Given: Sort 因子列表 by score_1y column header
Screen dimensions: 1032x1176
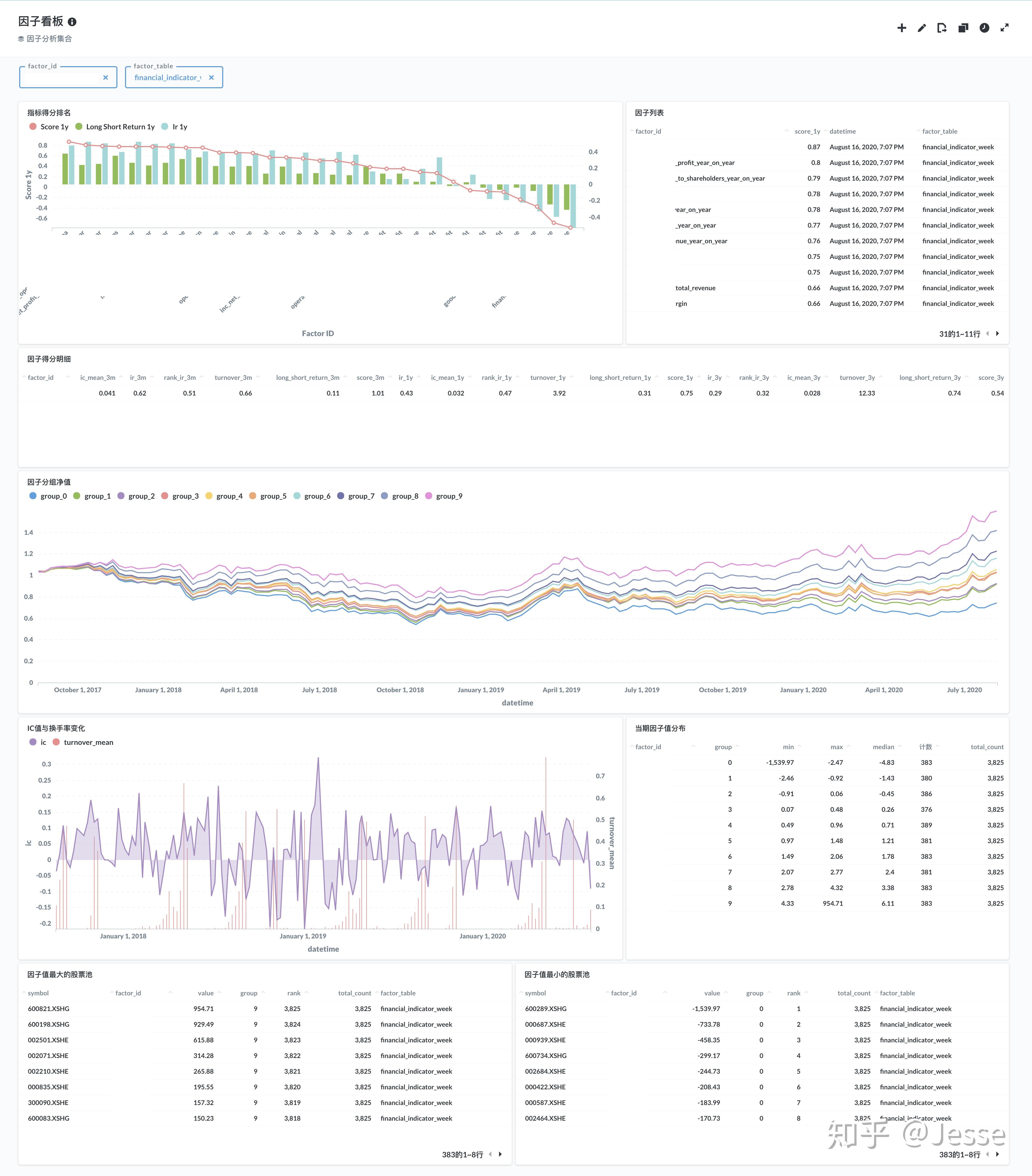Looking at the screenshot, I should click(x=807, y=131).
